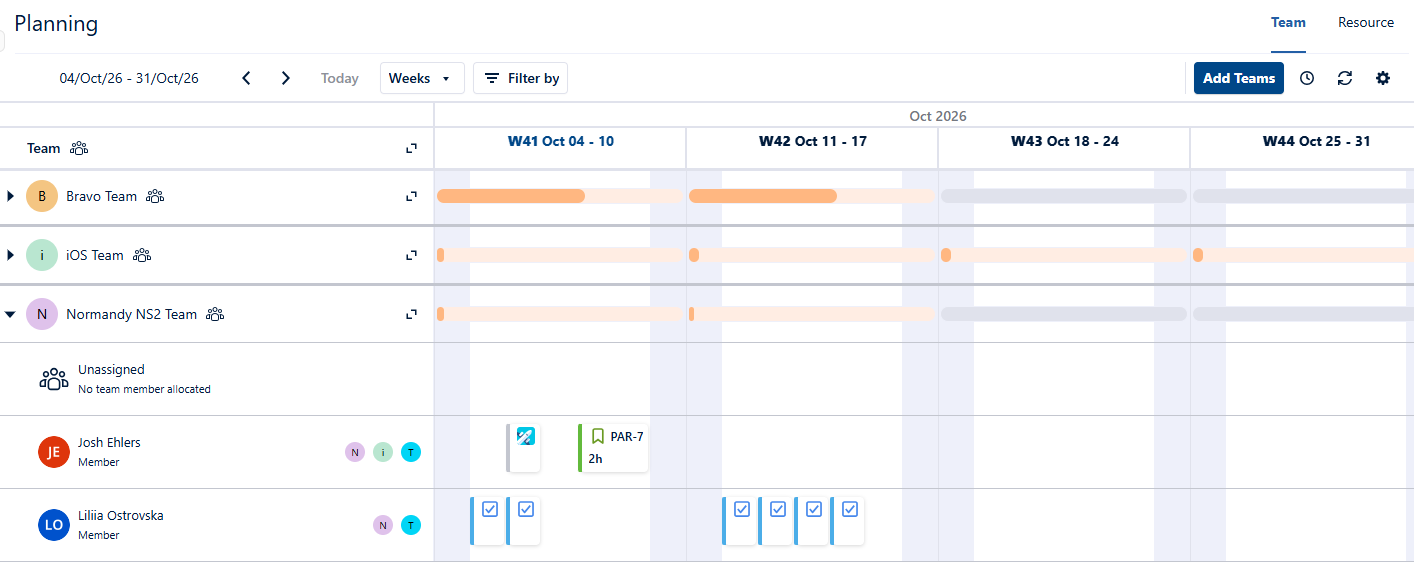
Task: Switch to the Team tab
Action: click(x=1288, y=23)
